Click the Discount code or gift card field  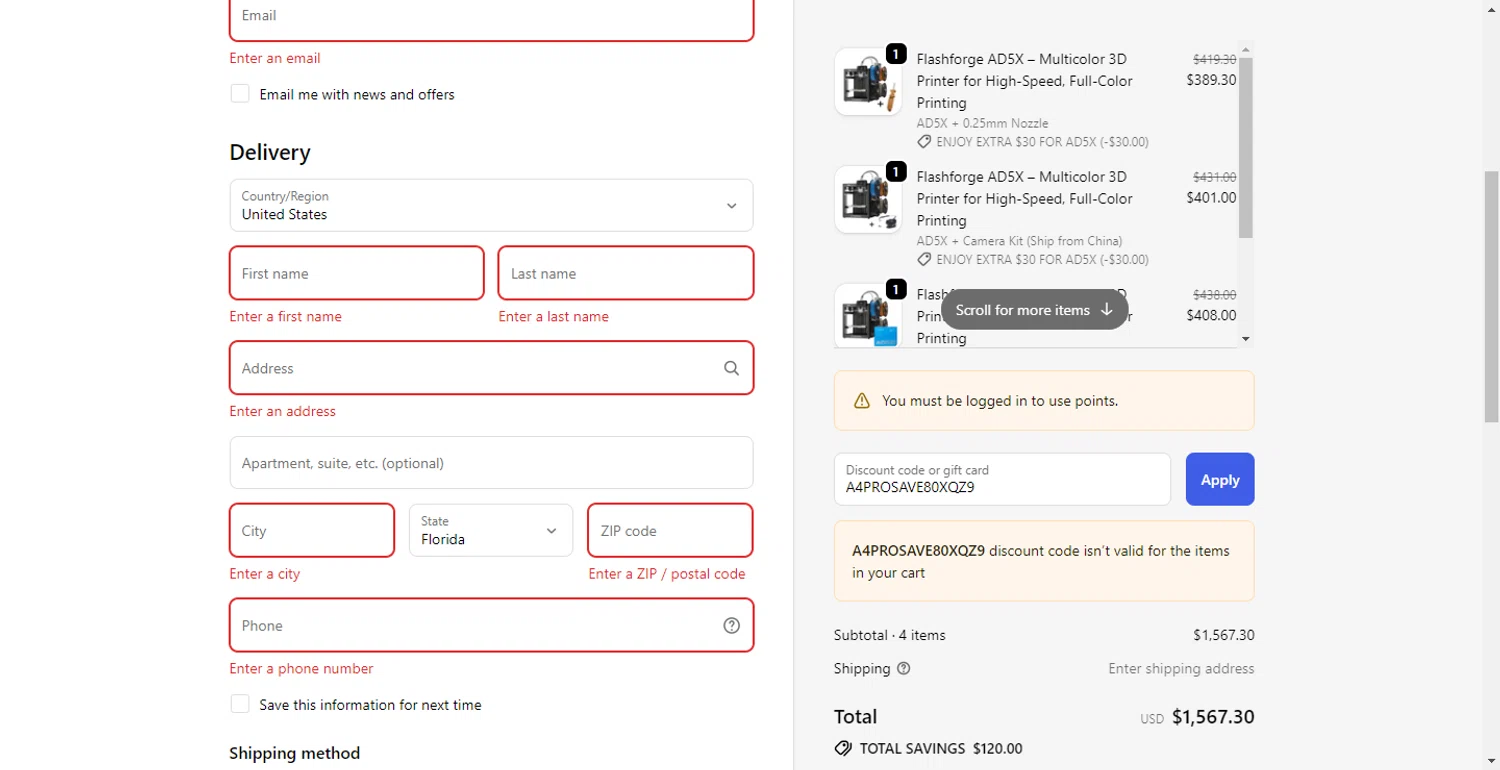pos(1002,480)
